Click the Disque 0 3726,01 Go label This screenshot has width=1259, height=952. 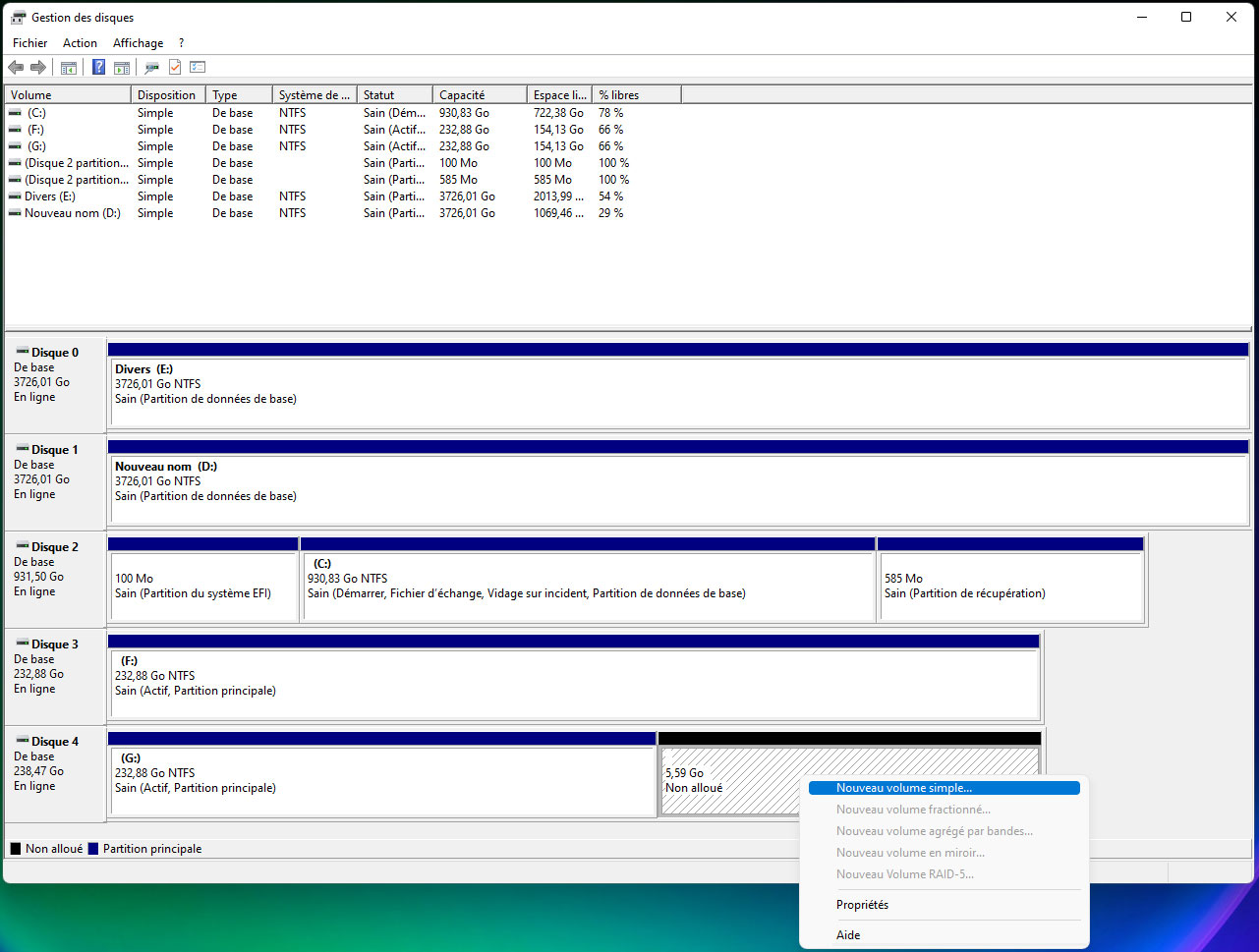(41, 382)
